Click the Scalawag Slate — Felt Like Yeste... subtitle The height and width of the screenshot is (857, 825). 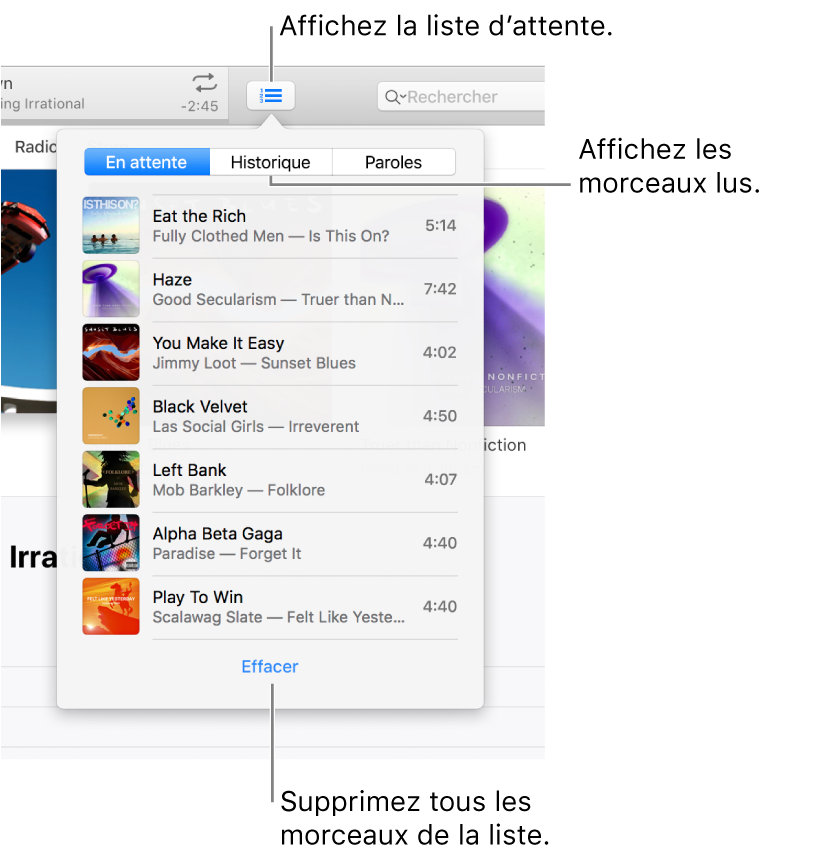pos(278,617)
